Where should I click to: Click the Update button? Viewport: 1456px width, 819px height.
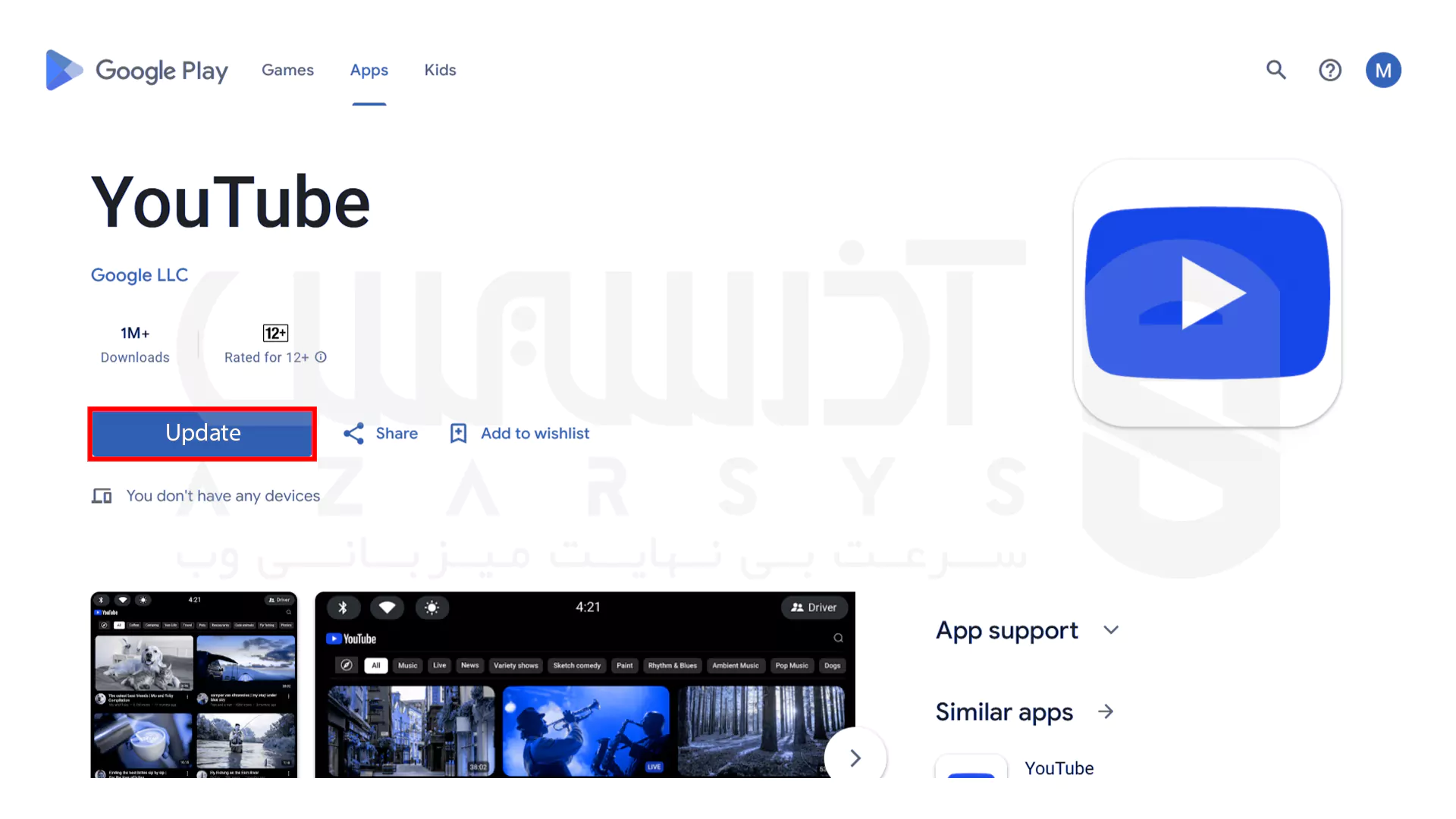203,432
